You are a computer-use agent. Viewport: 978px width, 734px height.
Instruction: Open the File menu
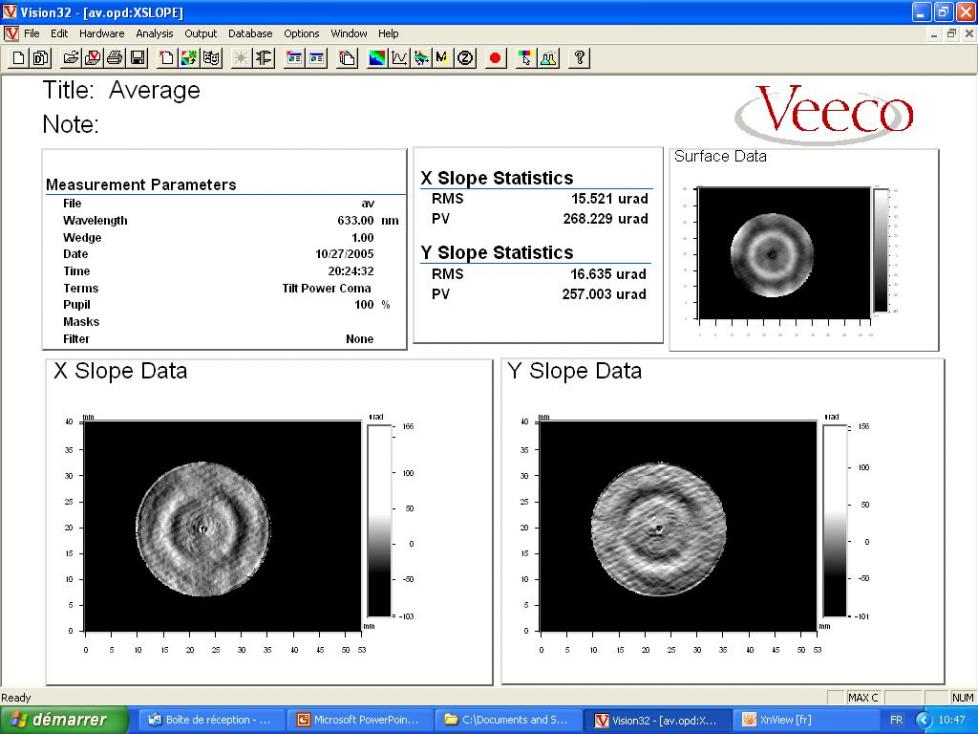31,34
